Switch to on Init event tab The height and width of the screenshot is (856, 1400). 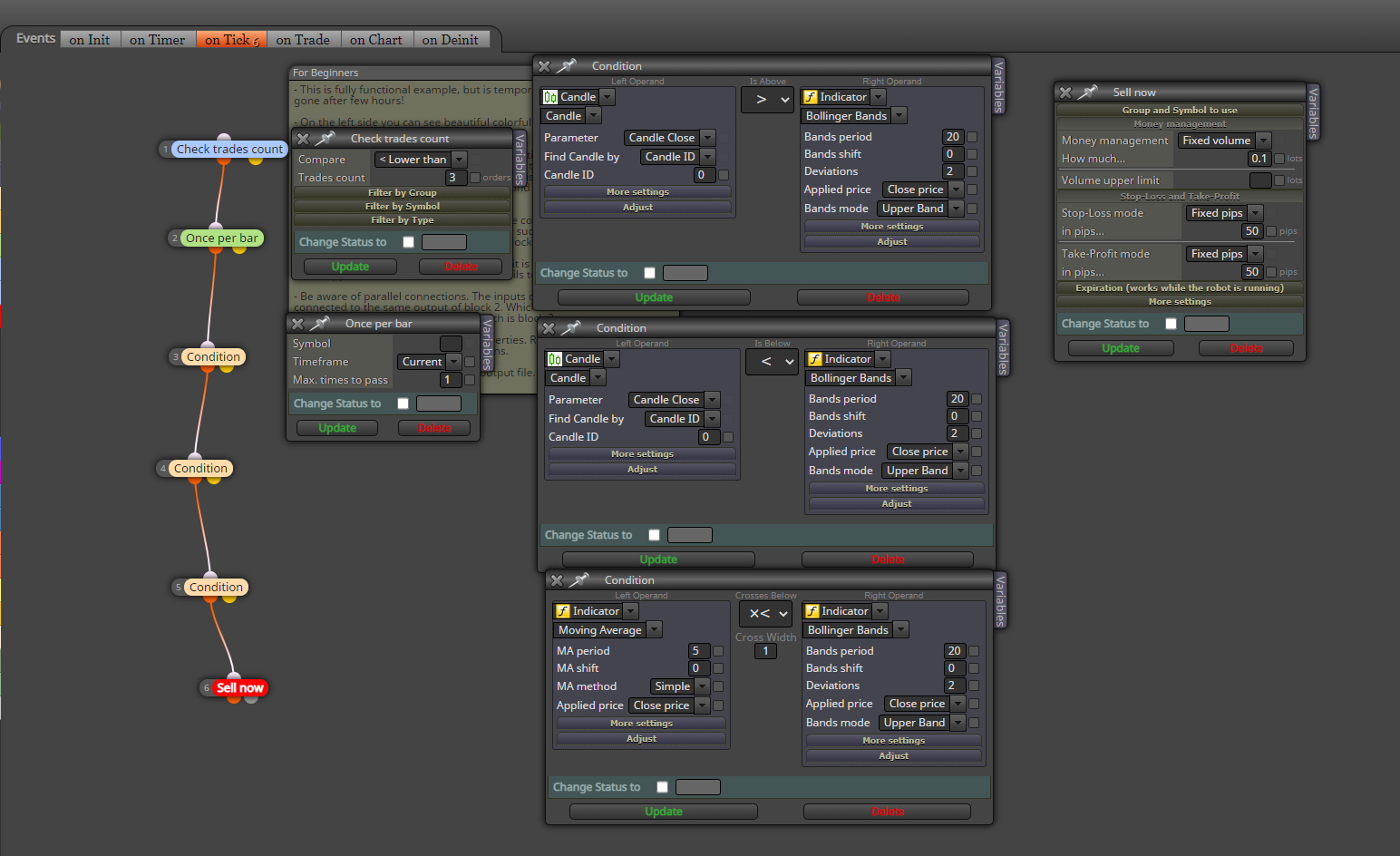pyautogui.click(x=89, y=40)
